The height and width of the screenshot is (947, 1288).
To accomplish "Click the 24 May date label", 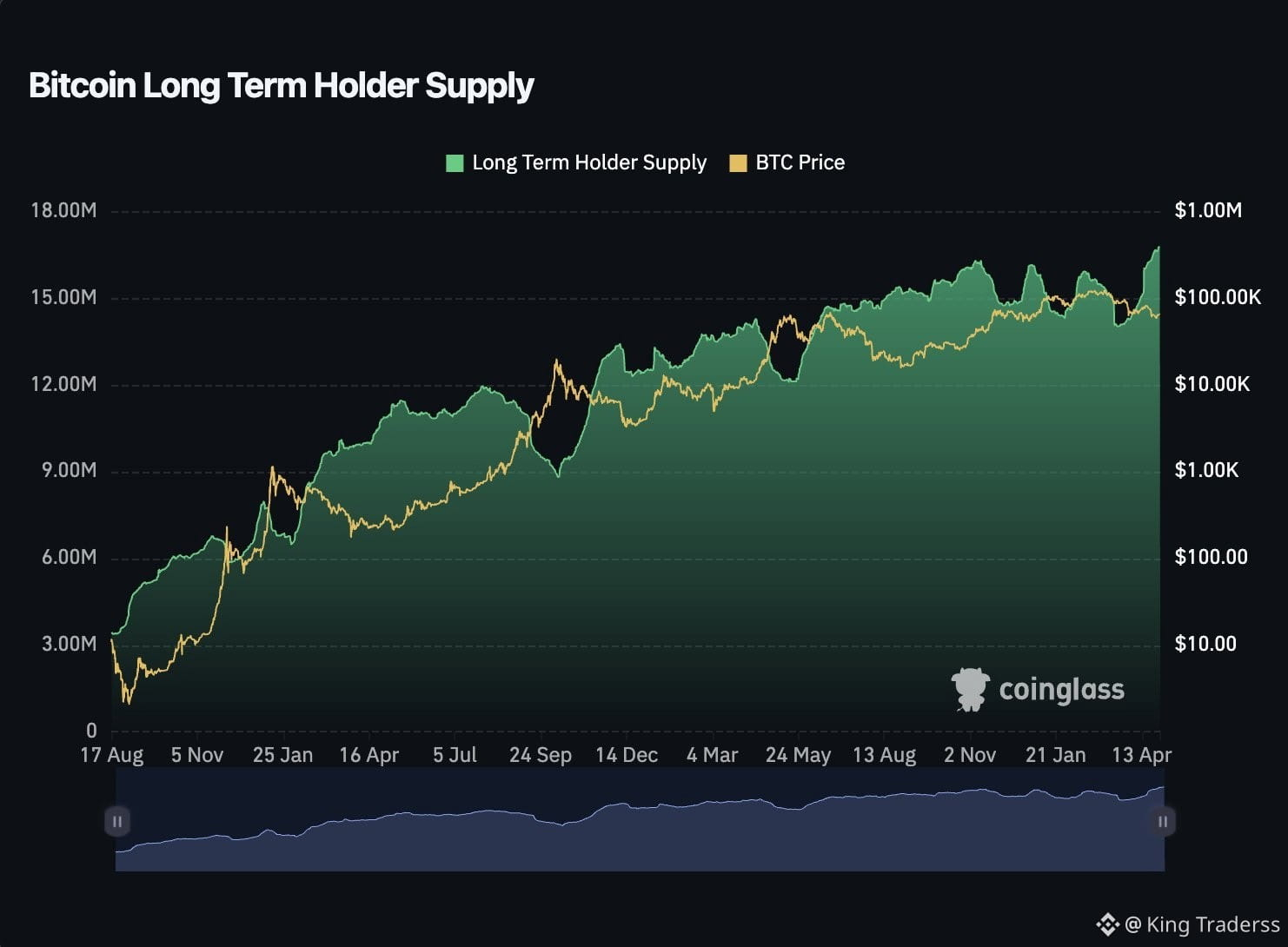I will [798, 755].
